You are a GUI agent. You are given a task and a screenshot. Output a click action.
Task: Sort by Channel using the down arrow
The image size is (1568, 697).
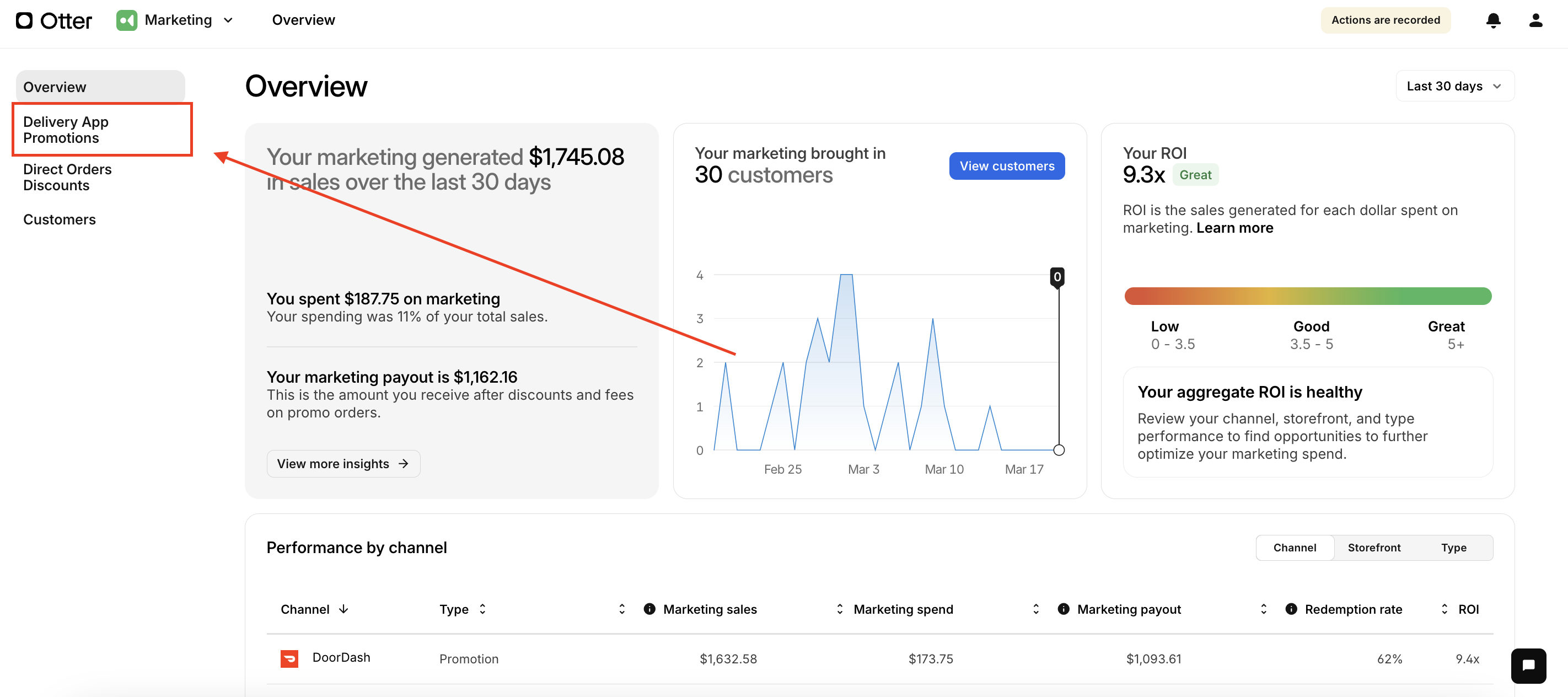click(343, 609)
